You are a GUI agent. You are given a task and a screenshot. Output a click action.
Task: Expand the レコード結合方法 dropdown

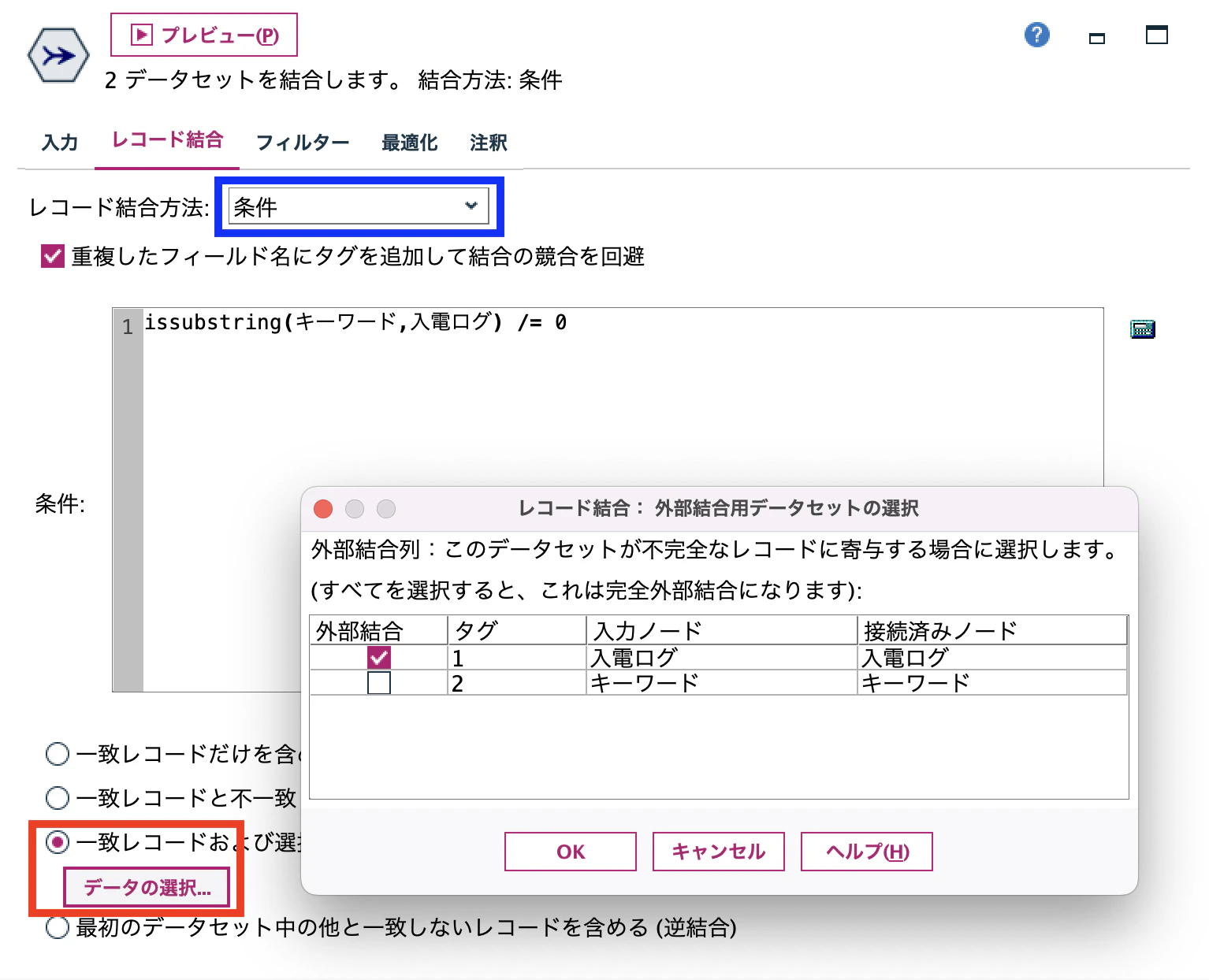pos(359,207)
